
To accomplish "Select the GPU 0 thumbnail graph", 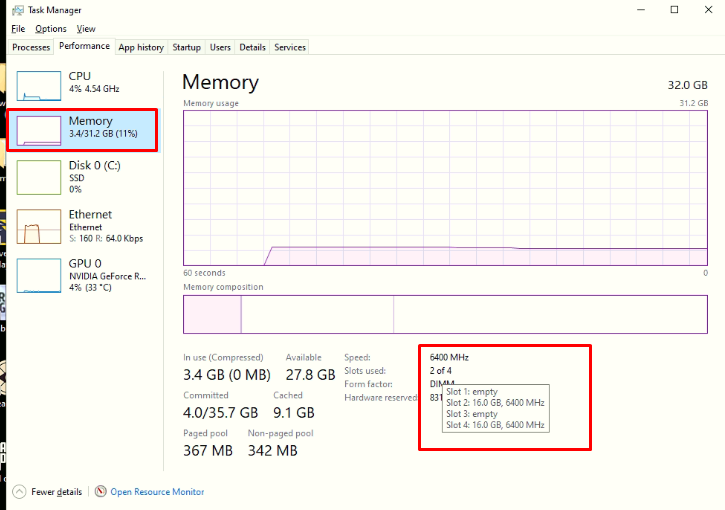I will pos(39,276).
